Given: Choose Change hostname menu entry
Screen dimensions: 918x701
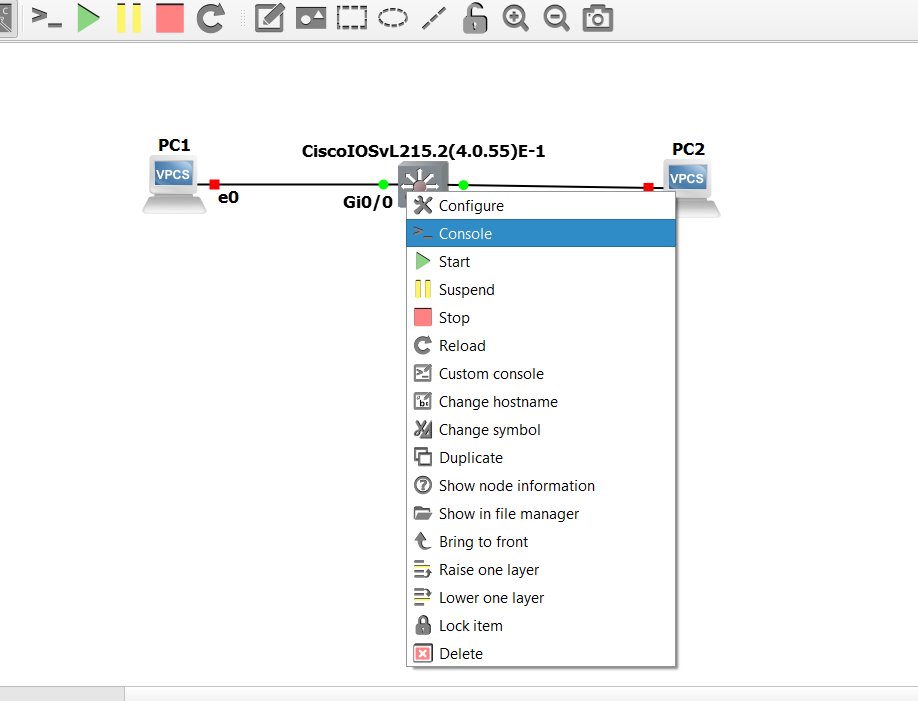Looking at the screenshot, I should [x=541, y=402].
